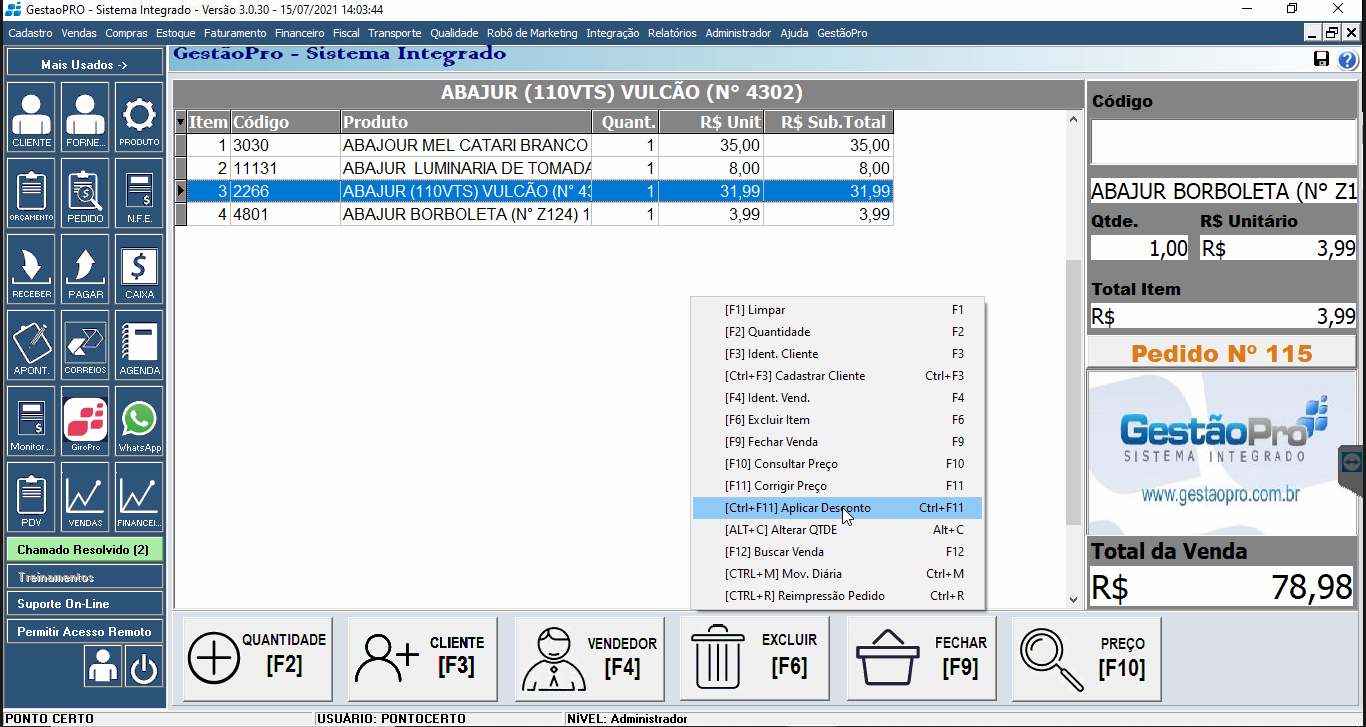Open Chamado Resolvido (2) notifications

pos(85,550)
